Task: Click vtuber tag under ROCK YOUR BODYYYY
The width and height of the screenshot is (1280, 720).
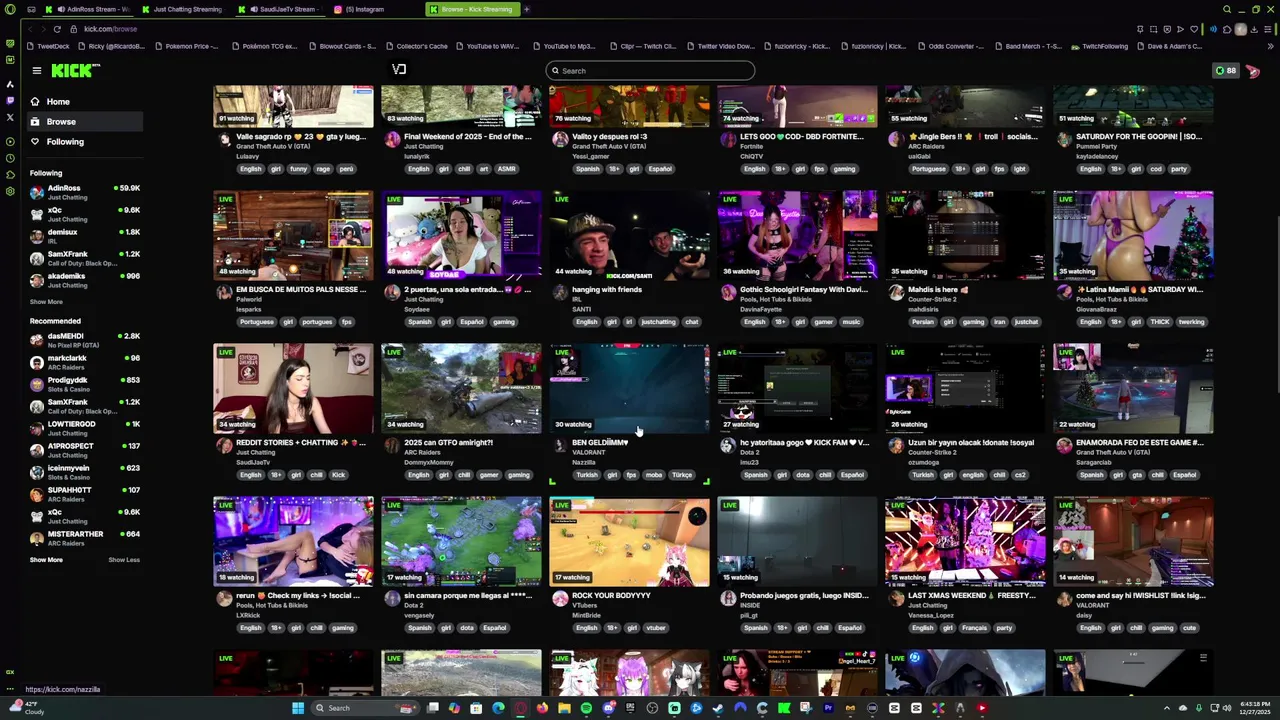Action: pos(656,628)
